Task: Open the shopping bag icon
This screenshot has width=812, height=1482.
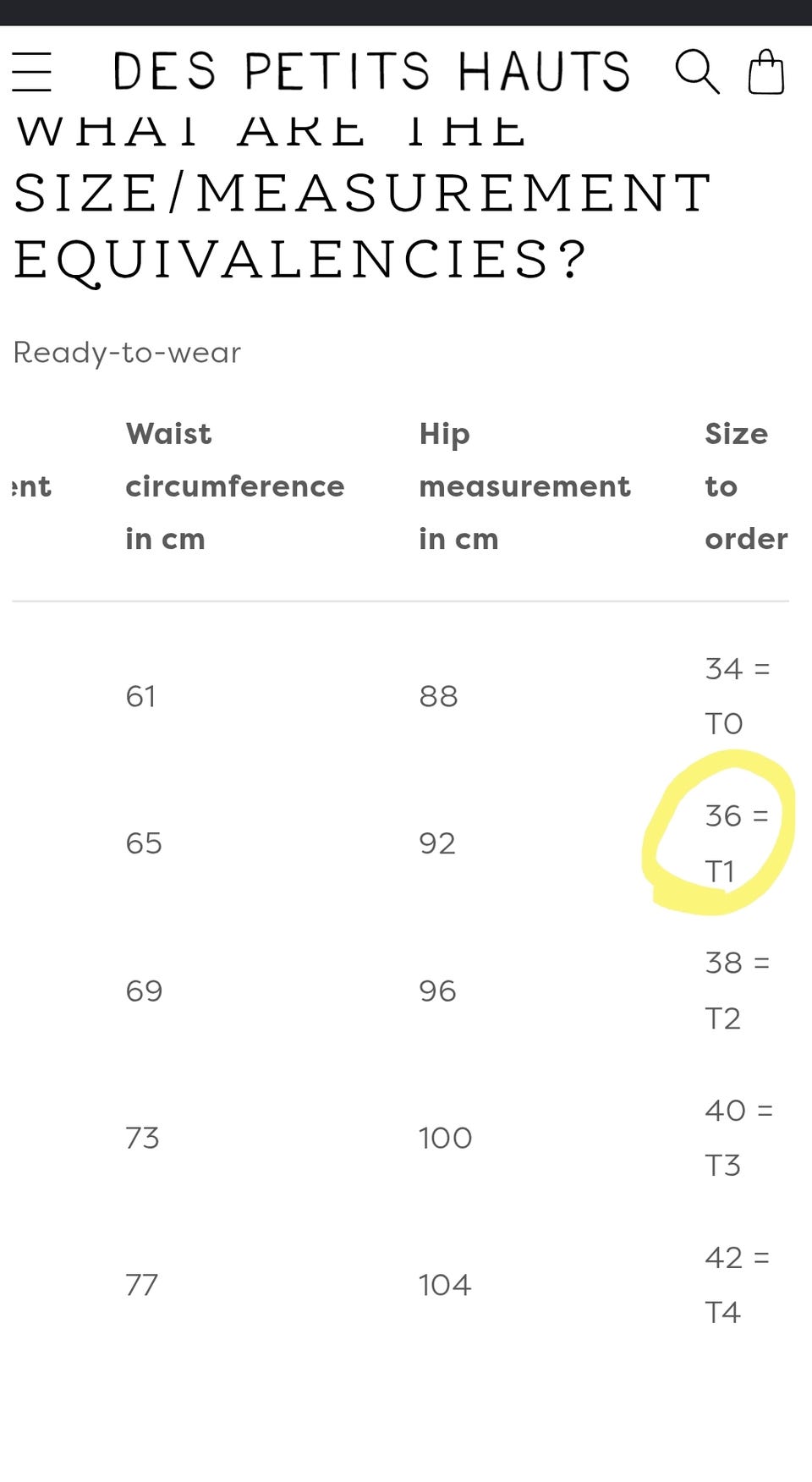Action: tap(766, 71)
